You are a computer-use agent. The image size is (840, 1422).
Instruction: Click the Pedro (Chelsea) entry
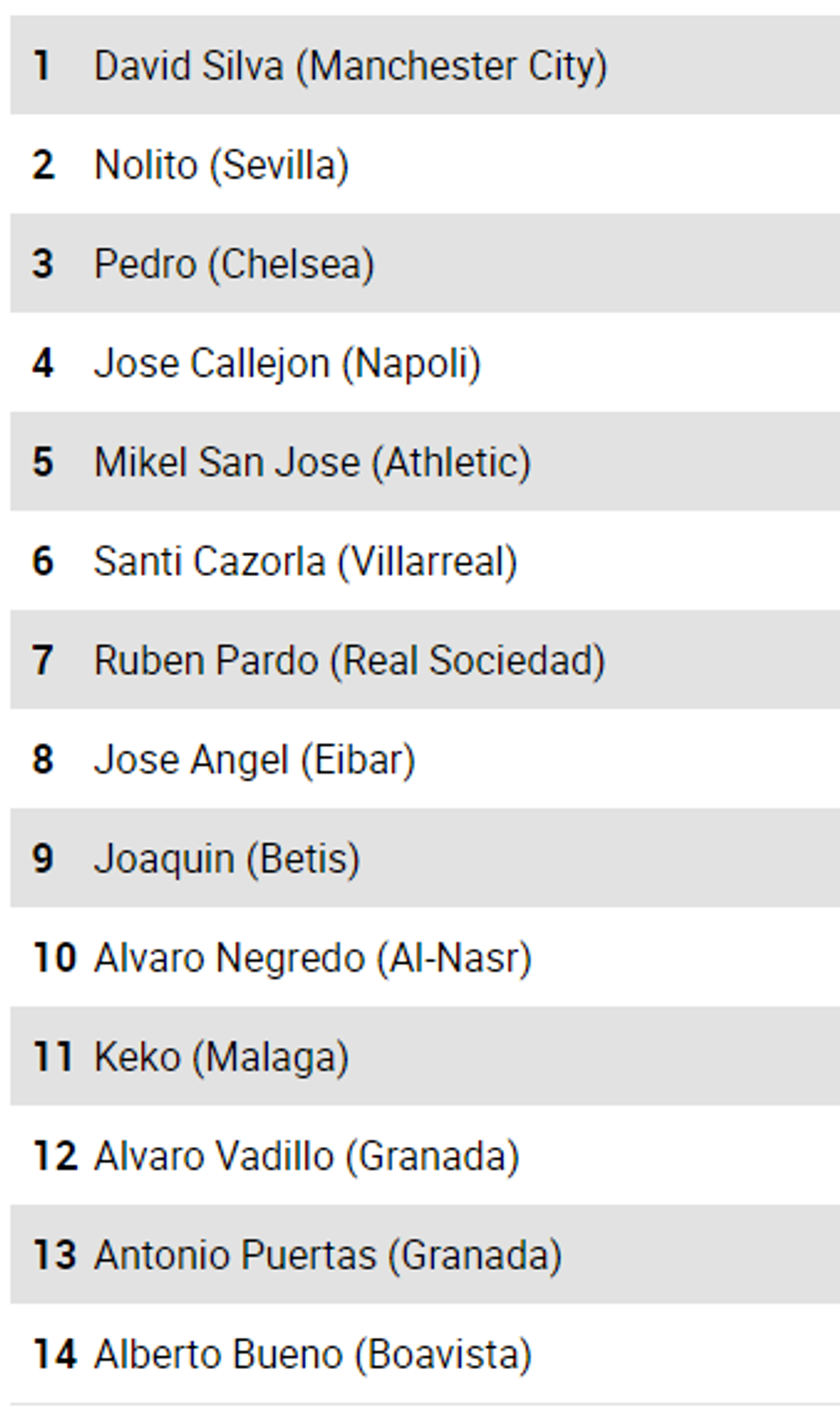tap(234, 264)
